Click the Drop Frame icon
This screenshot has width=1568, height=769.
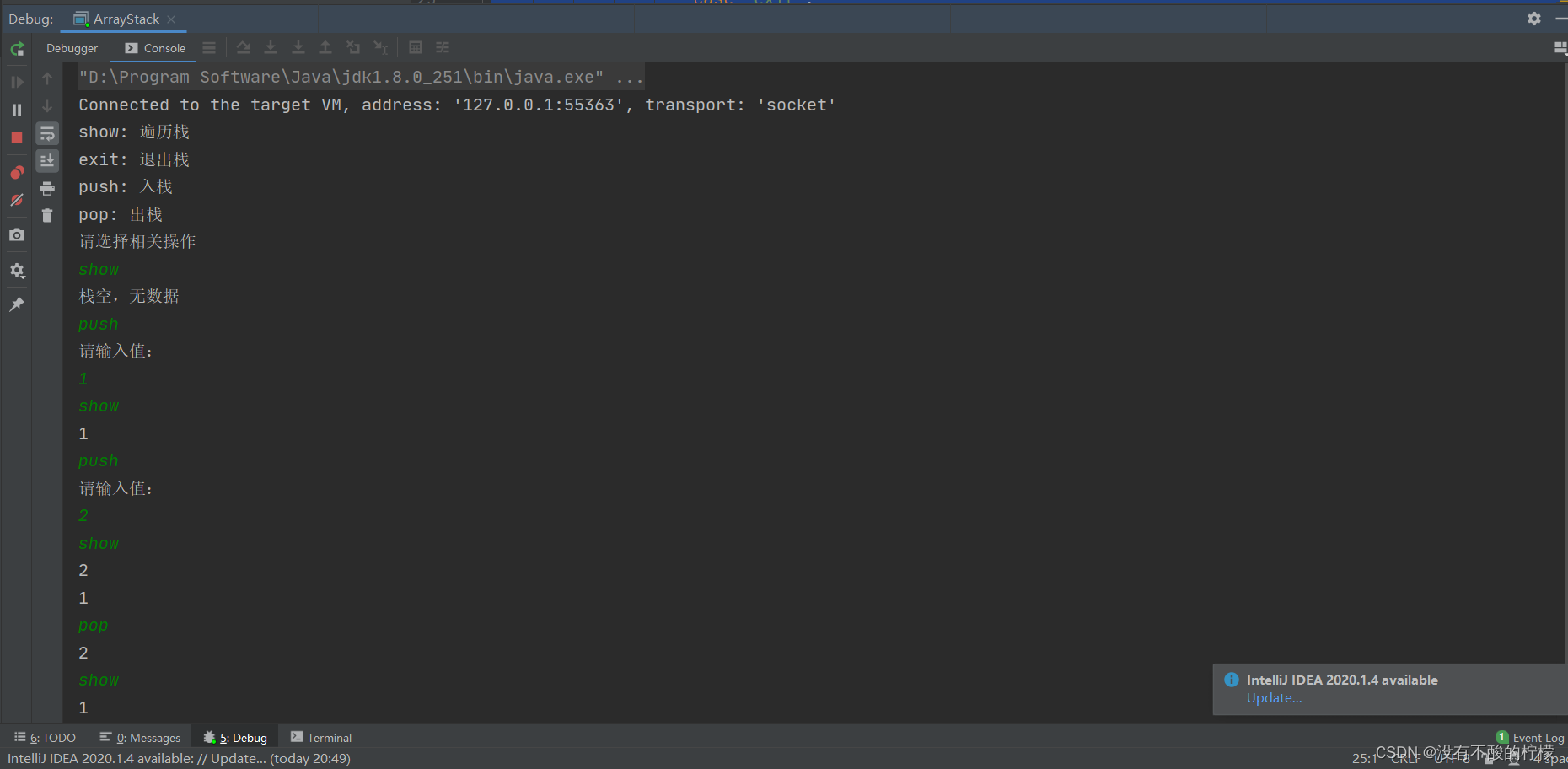353,48
